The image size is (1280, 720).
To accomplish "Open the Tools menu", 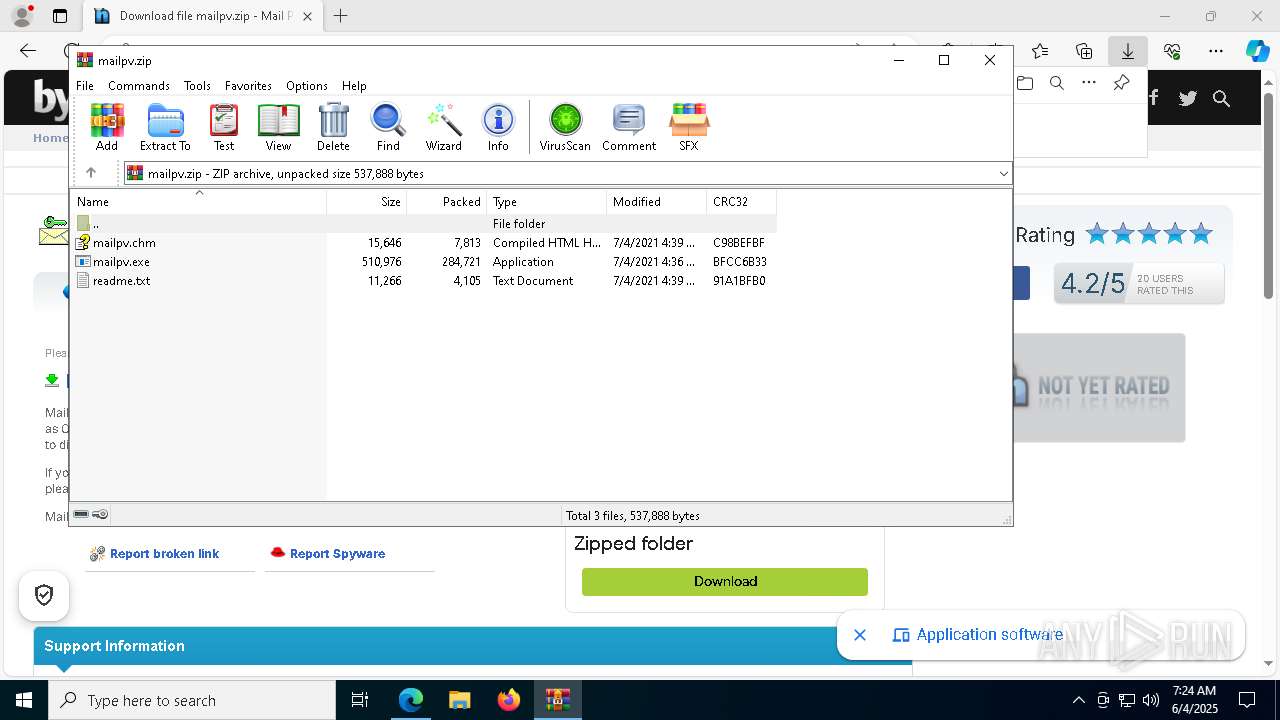I will [x=197, y=86].
